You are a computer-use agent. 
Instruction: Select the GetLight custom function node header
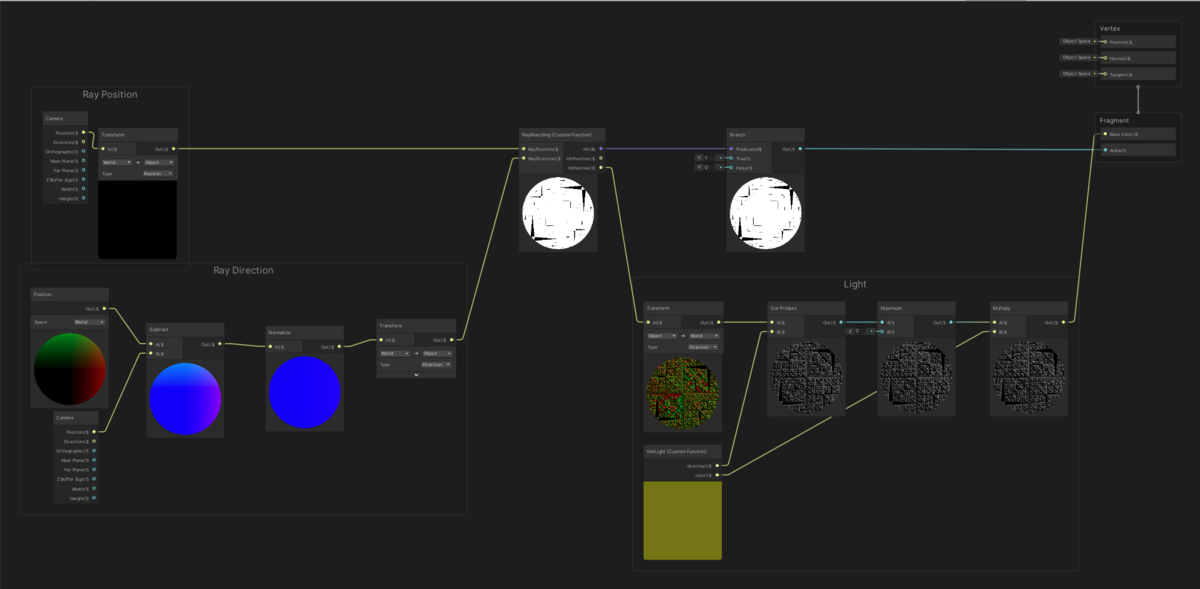pos(682,452)
